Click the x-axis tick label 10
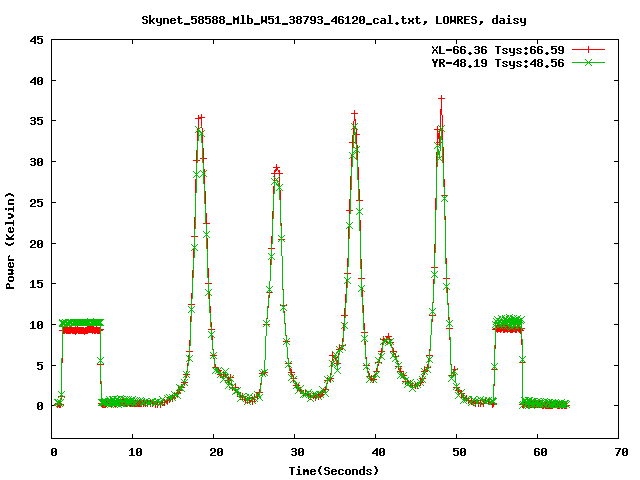This screenshot has height=480, width=640. [135, 452]
